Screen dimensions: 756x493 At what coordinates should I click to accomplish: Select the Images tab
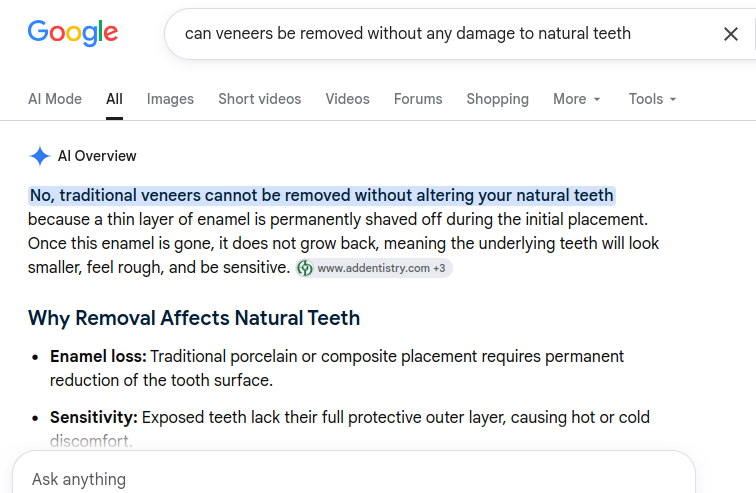pyautogui.click(x=170, y=99)
